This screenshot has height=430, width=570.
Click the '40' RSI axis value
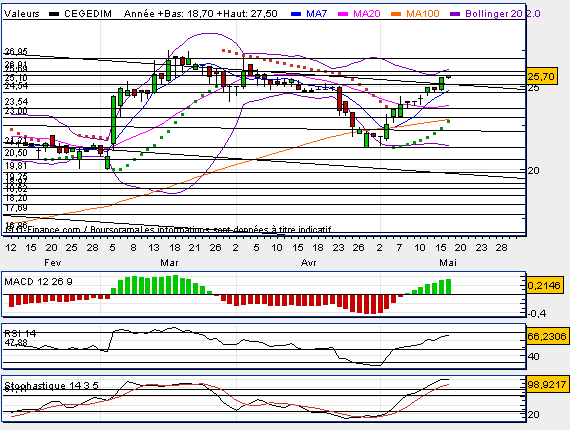pos(534,357)
